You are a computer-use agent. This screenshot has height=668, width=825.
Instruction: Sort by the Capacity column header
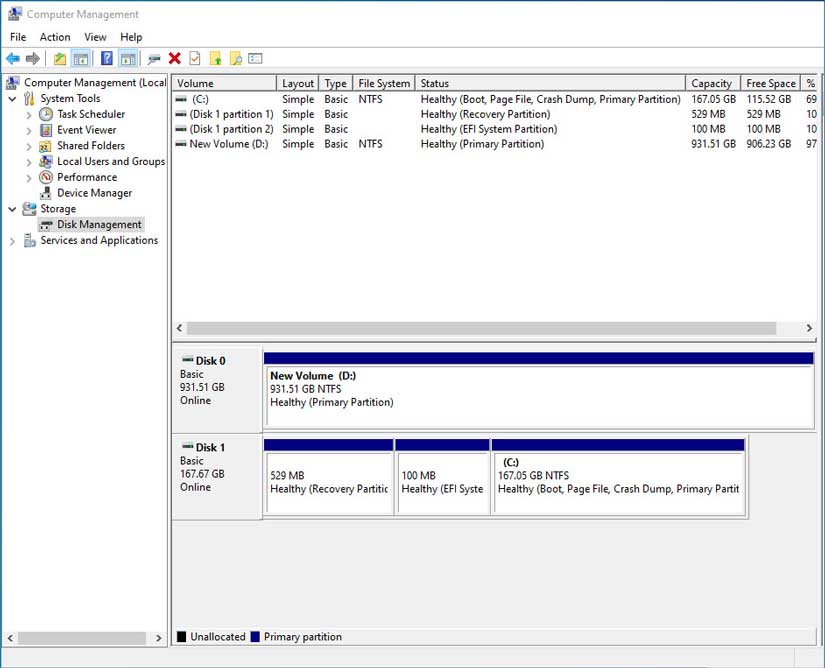(x=711, y=84)
